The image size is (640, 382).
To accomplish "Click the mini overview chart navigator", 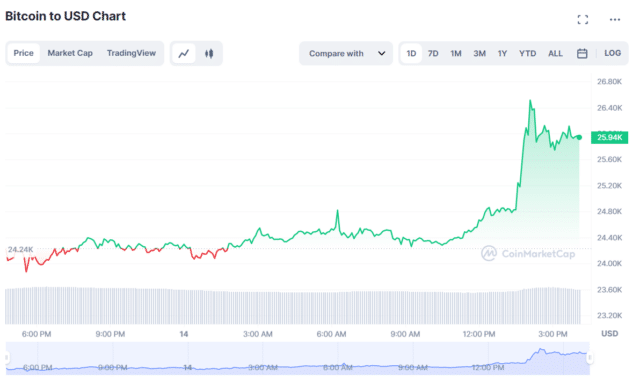I will pos(298,358).
